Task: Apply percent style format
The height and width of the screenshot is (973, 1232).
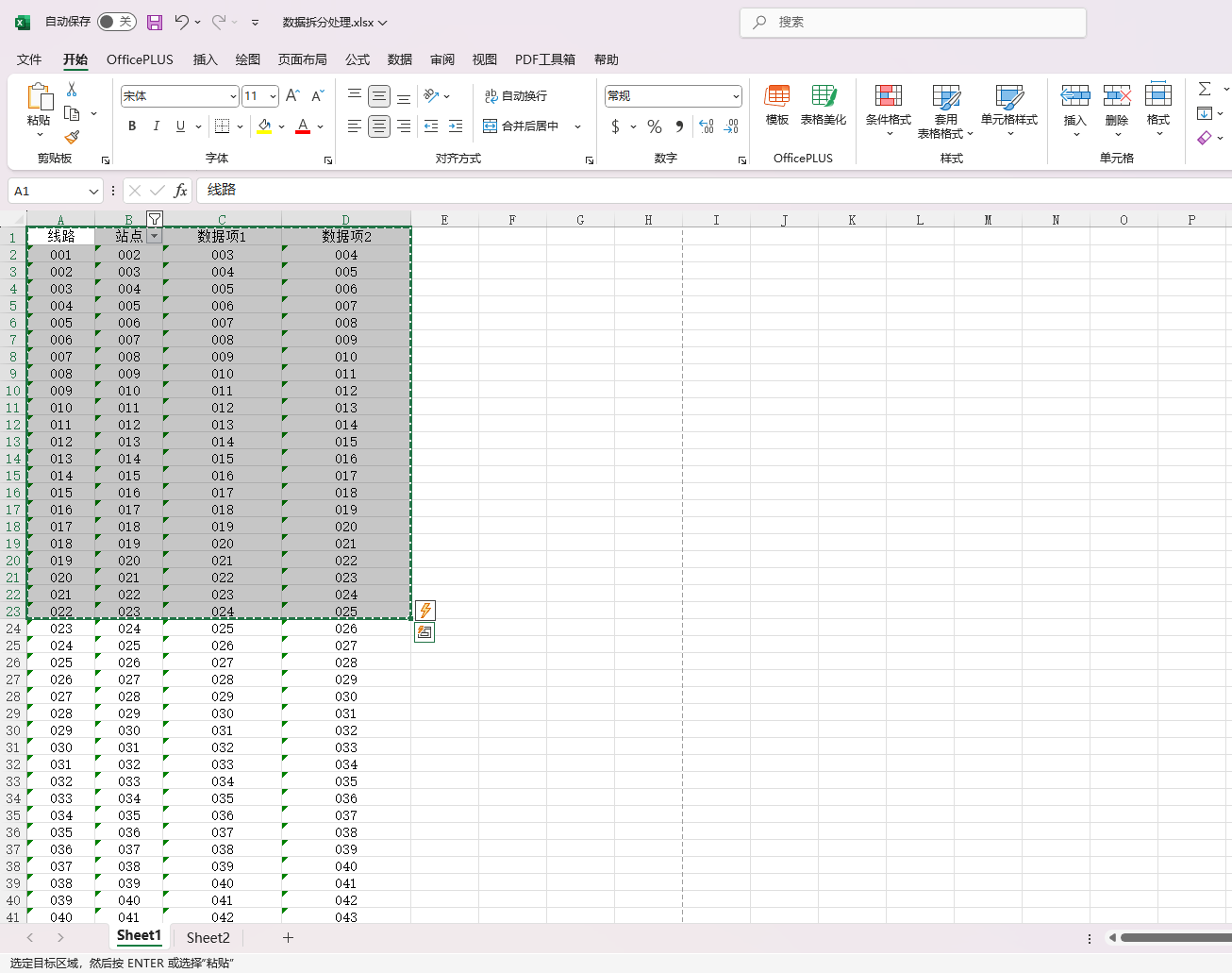Action: pyautogui.click(x=655, y=126)
